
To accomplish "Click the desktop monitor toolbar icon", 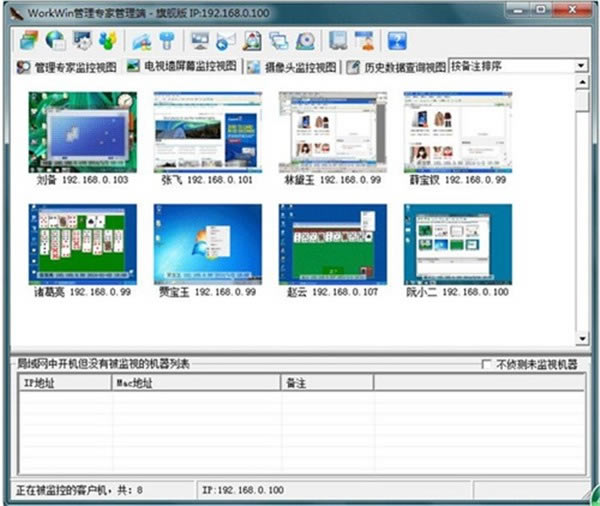I will [200, 41].
